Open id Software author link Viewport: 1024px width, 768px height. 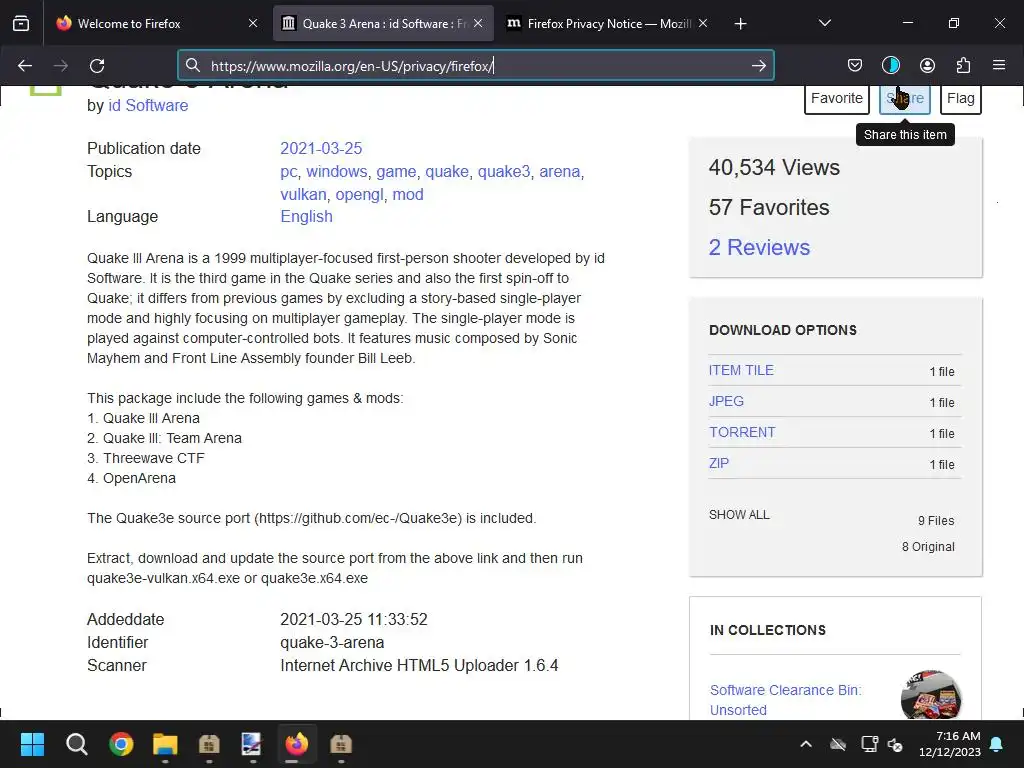click(x=148, y=105)
